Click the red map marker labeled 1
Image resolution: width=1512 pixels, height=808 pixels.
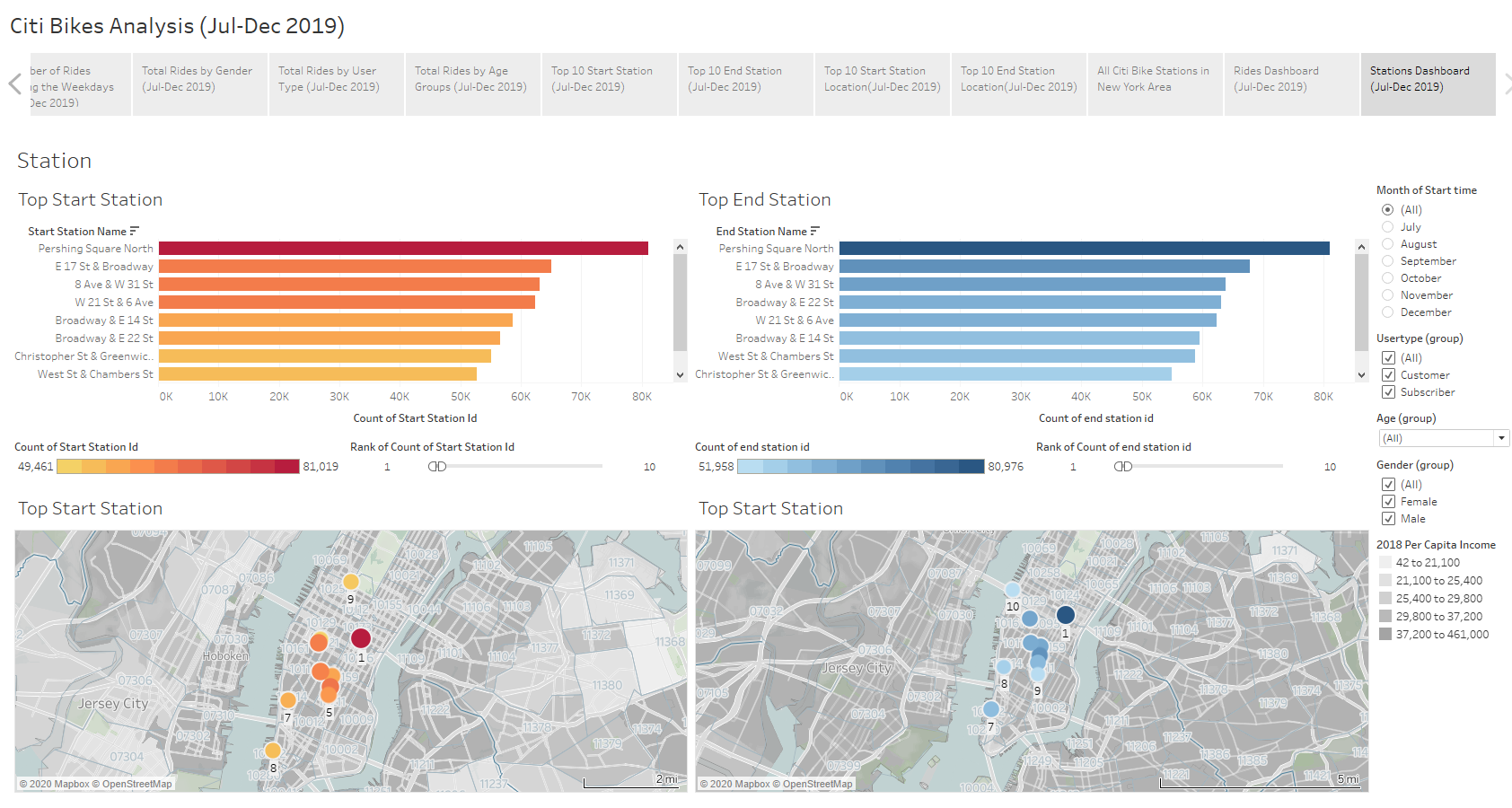[361, 638]
